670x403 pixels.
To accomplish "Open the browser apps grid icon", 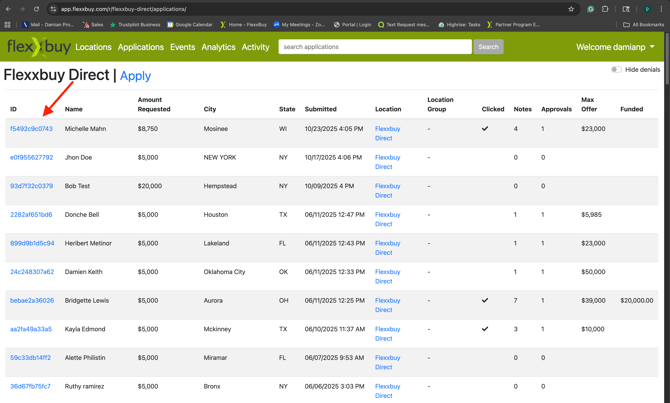I will click(x=7, y=24).
